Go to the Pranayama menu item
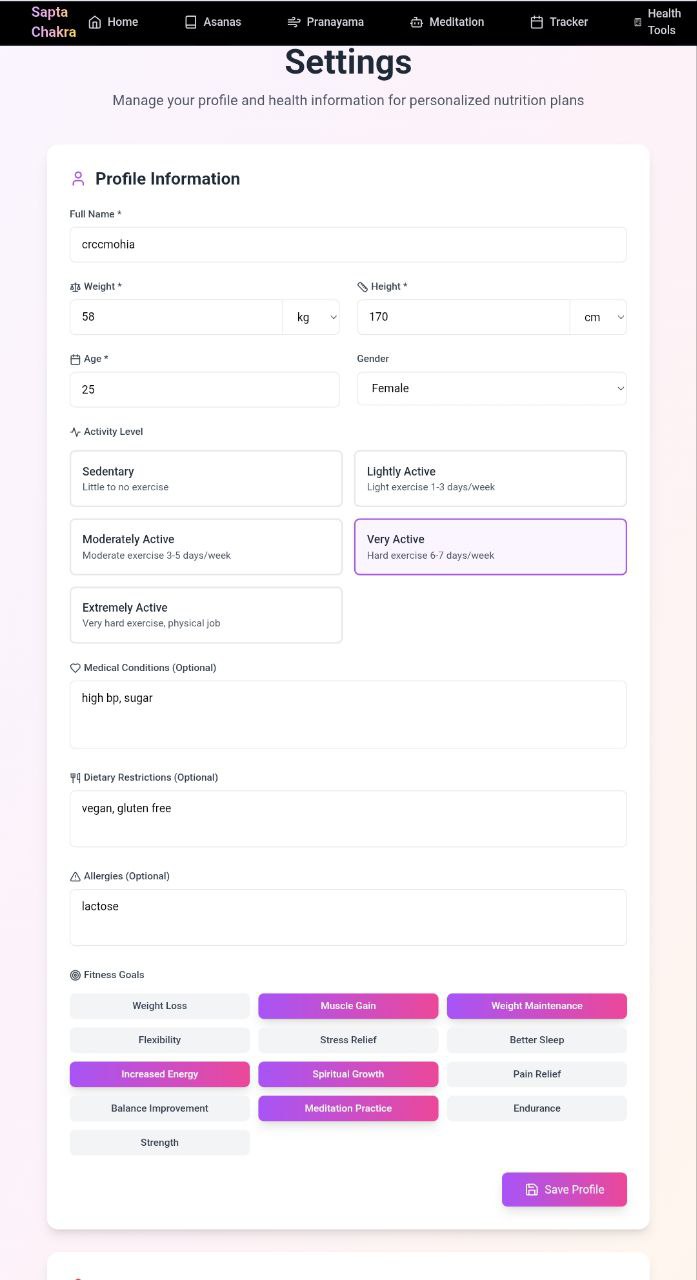The width and height of the screenshot is (697, 1280). pyautogui.click(x=325, y=22)
